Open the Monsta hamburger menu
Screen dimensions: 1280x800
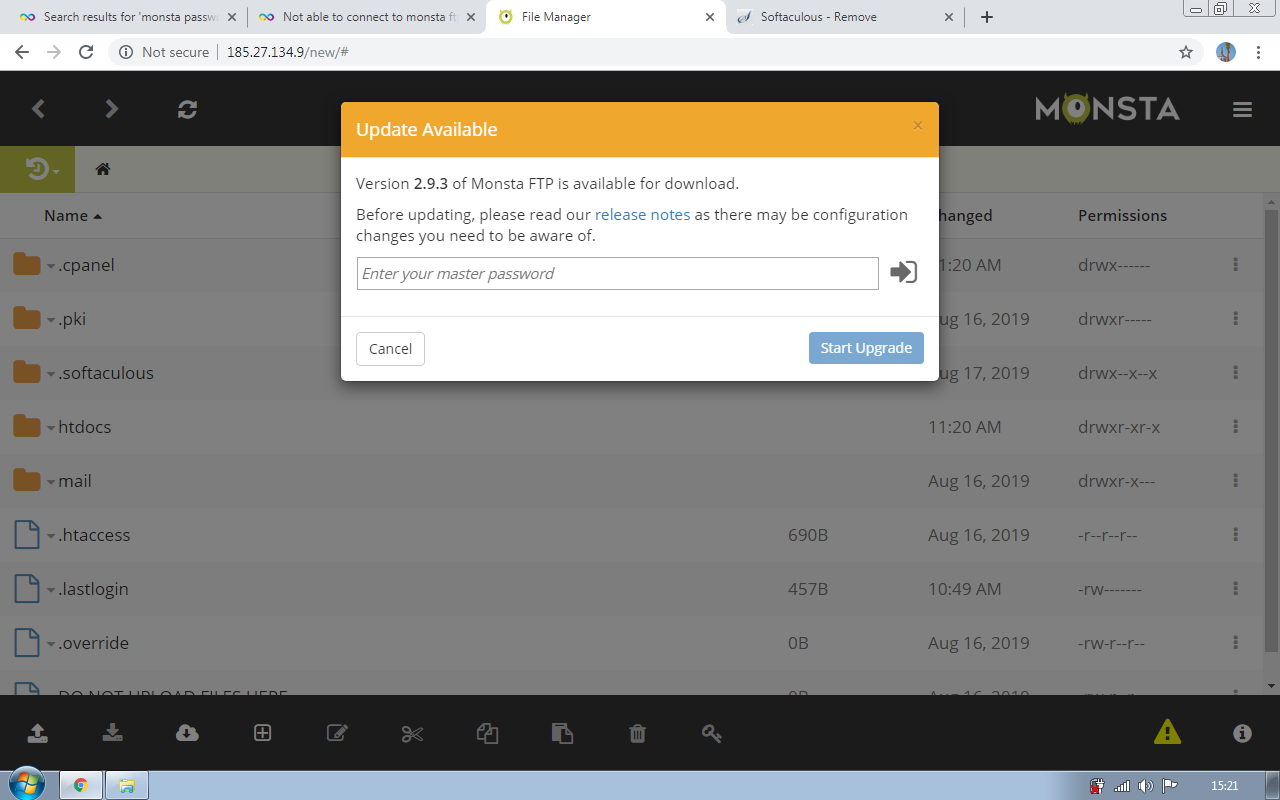pyautogui.click(x=1242, y=109)
